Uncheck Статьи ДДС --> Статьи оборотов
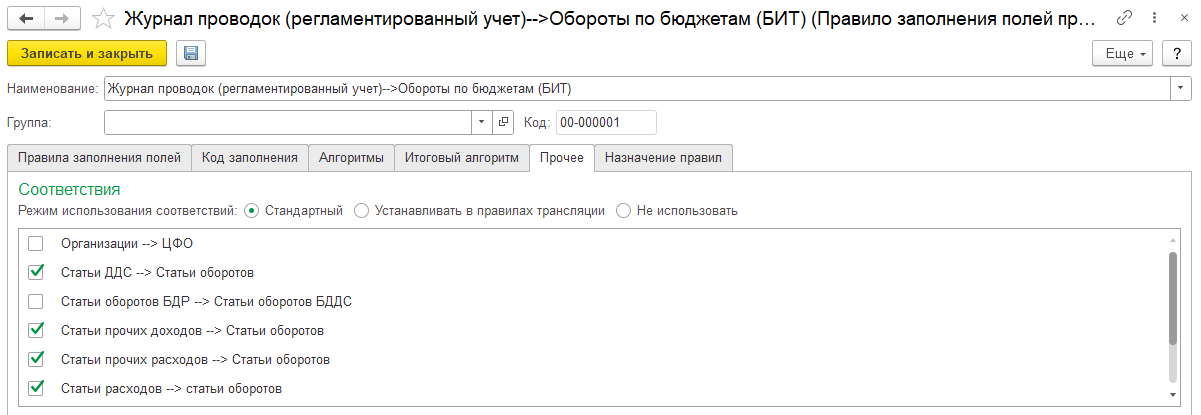 [x=37, y=271]
